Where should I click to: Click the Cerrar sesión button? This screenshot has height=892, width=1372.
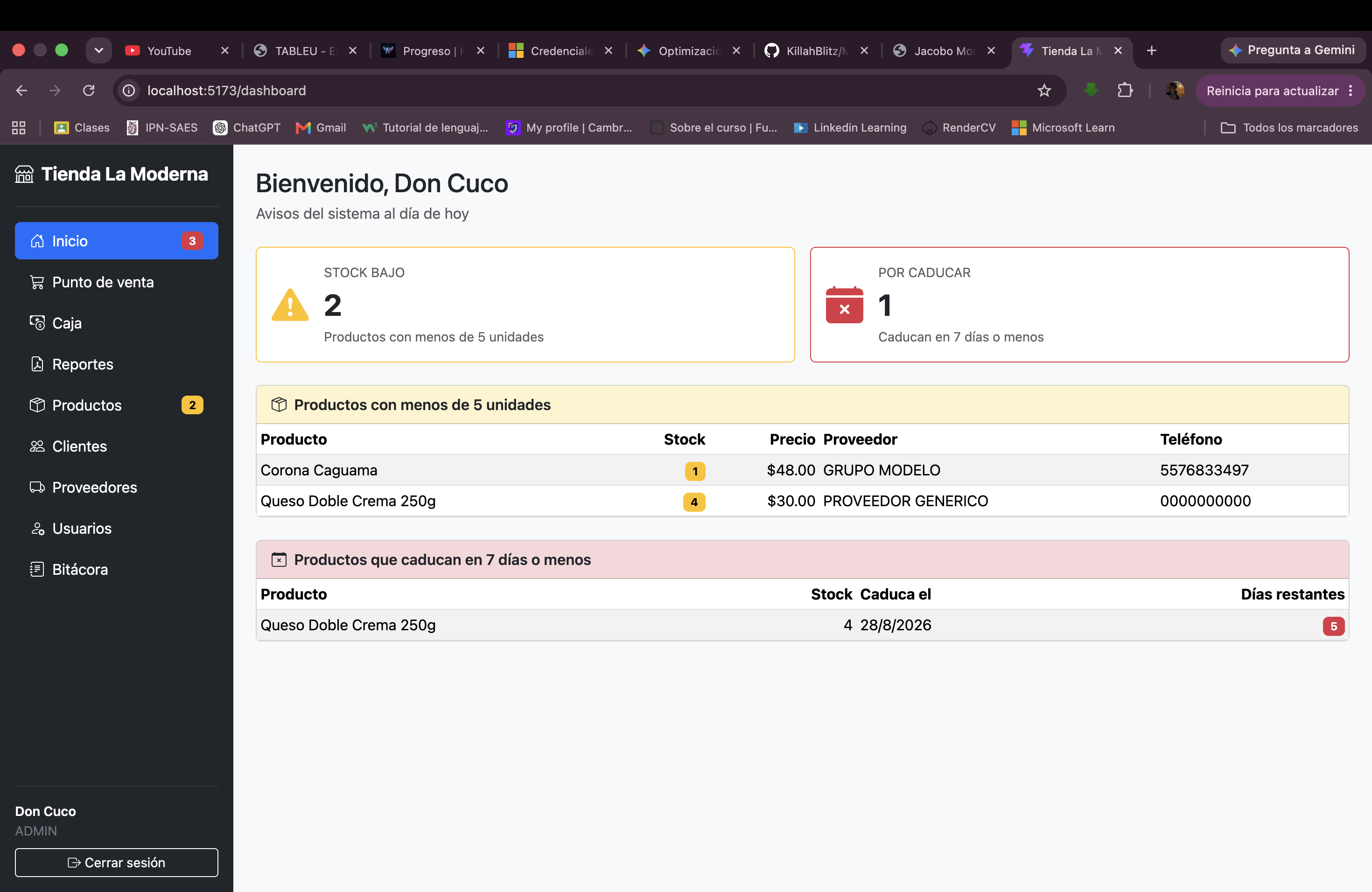[117, 862]
